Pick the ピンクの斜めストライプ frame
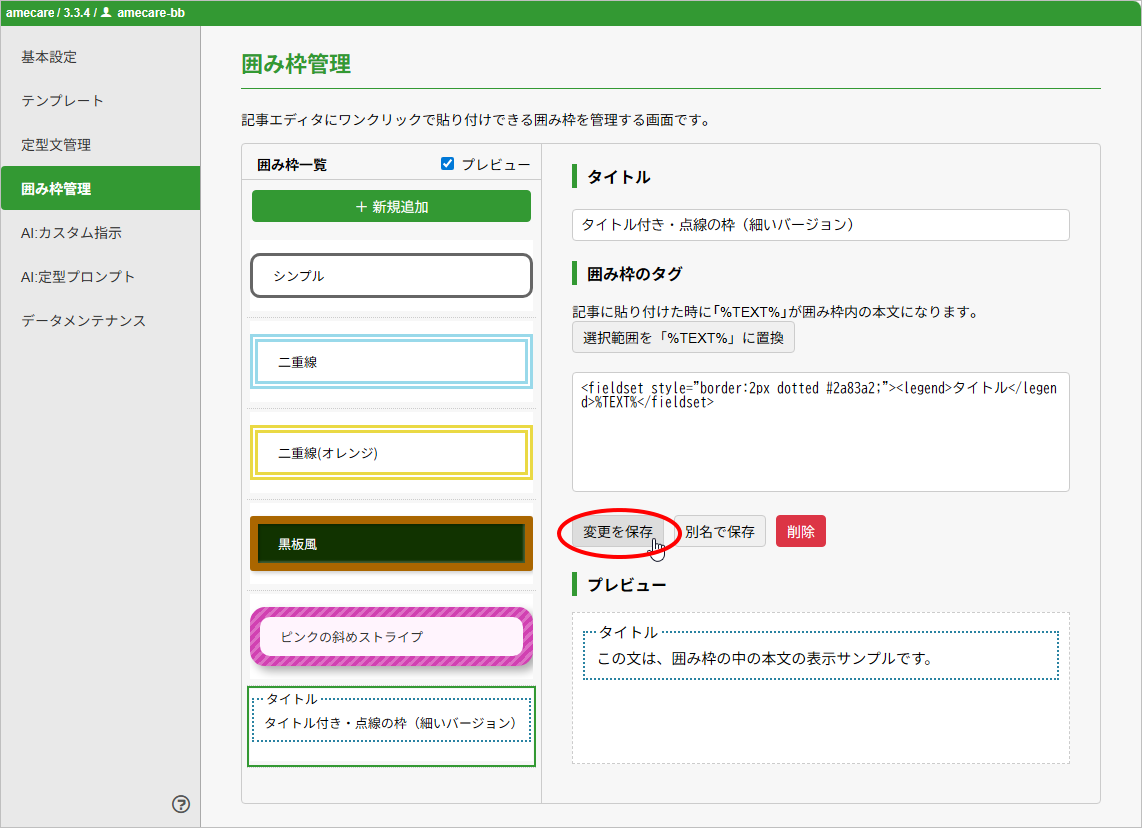 point(391,637)
